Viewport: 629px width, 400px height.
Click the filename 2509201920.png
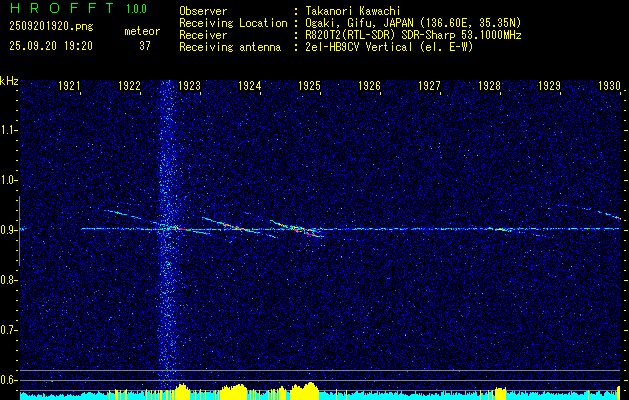tap(51, 27)
